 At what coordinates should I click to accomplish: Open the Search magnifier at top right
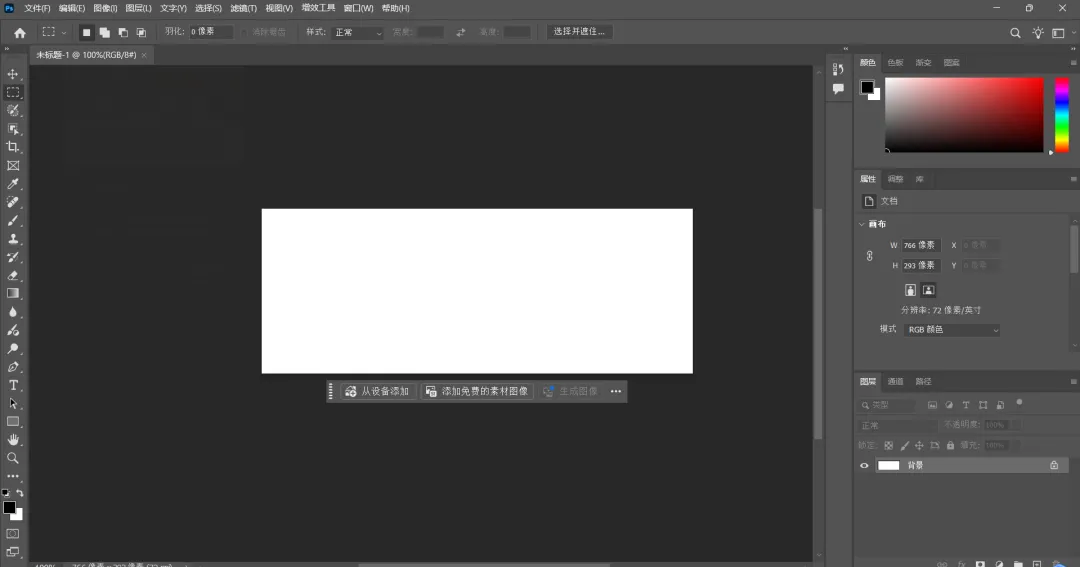[x=1015, y=32]
